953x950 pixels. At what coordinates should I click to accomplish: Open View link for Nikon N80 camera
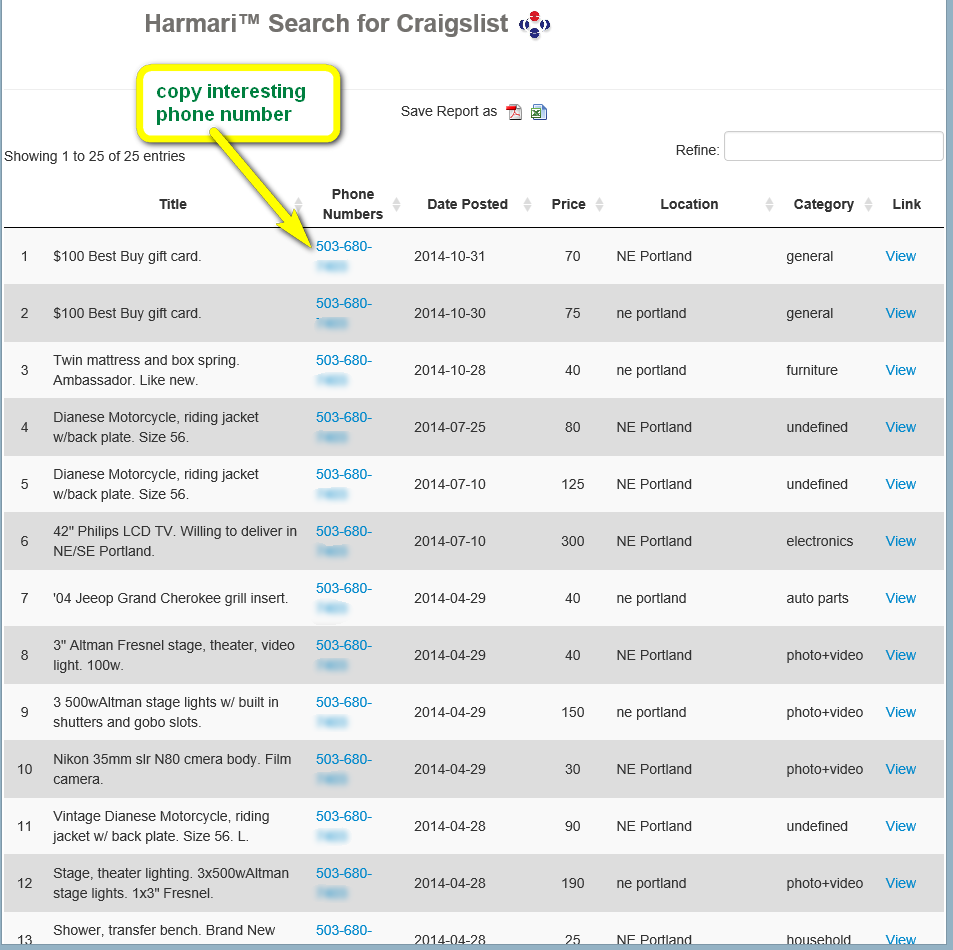point(900,769)
